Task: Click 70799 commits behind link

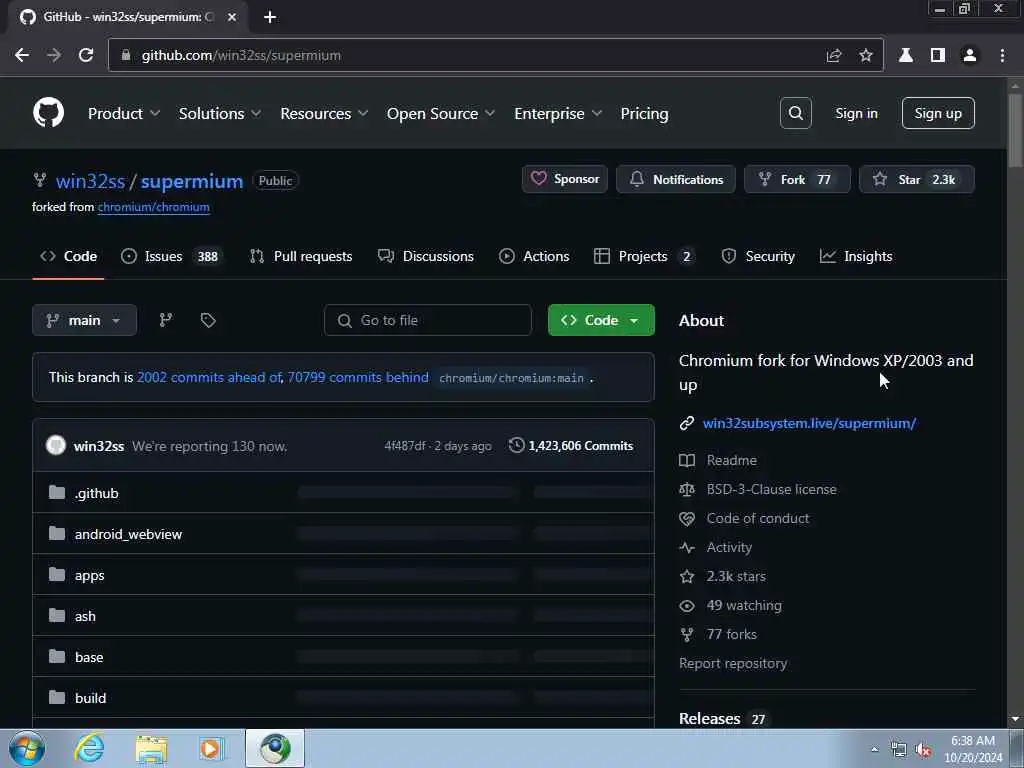Action: click(x=358, y=377)
